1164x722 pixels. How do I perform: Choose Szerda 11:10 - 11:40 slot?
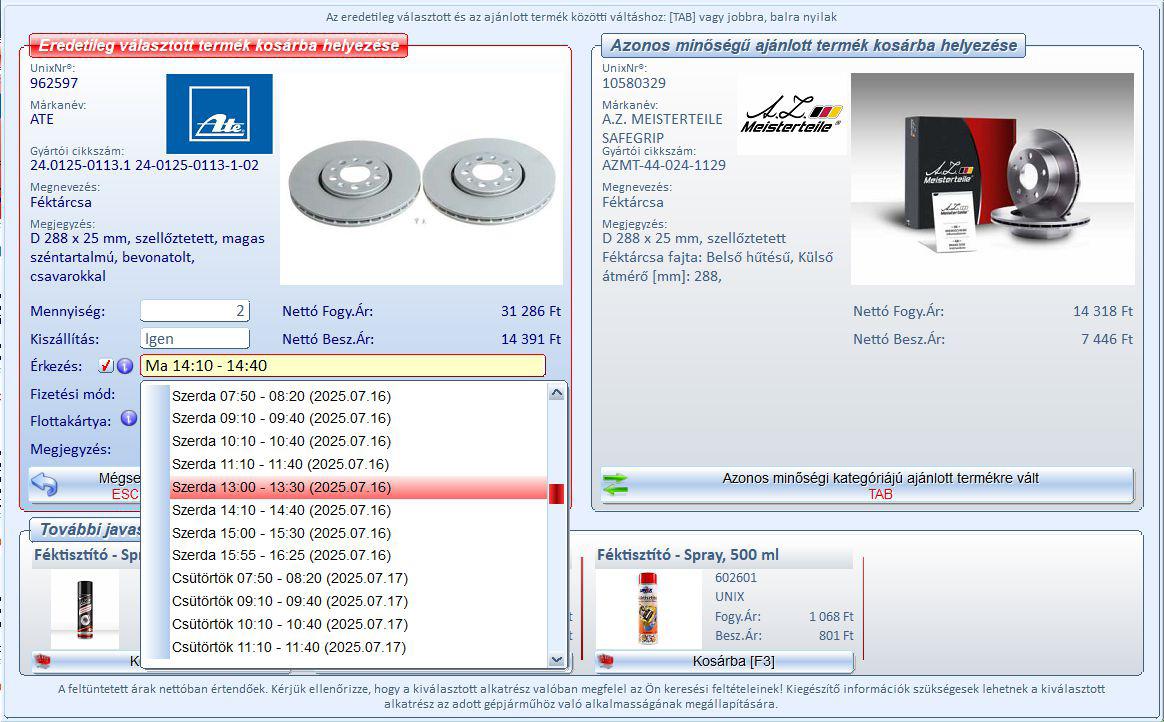pyautogui.click(x=359, y=465)
